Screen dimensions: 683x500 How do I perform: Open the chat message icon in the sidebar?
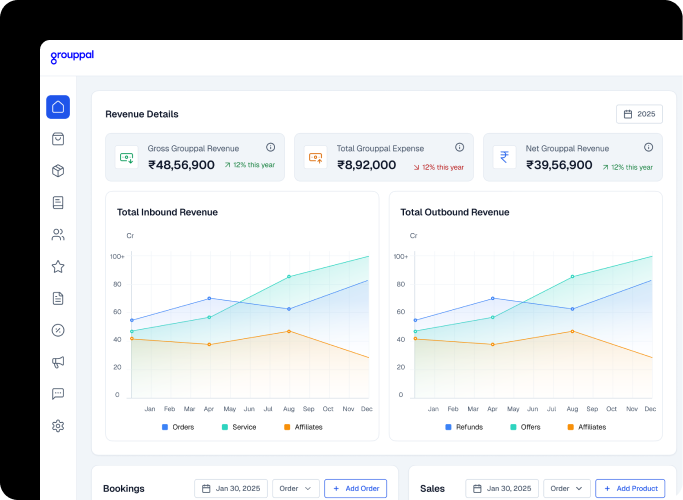[58, 394]
